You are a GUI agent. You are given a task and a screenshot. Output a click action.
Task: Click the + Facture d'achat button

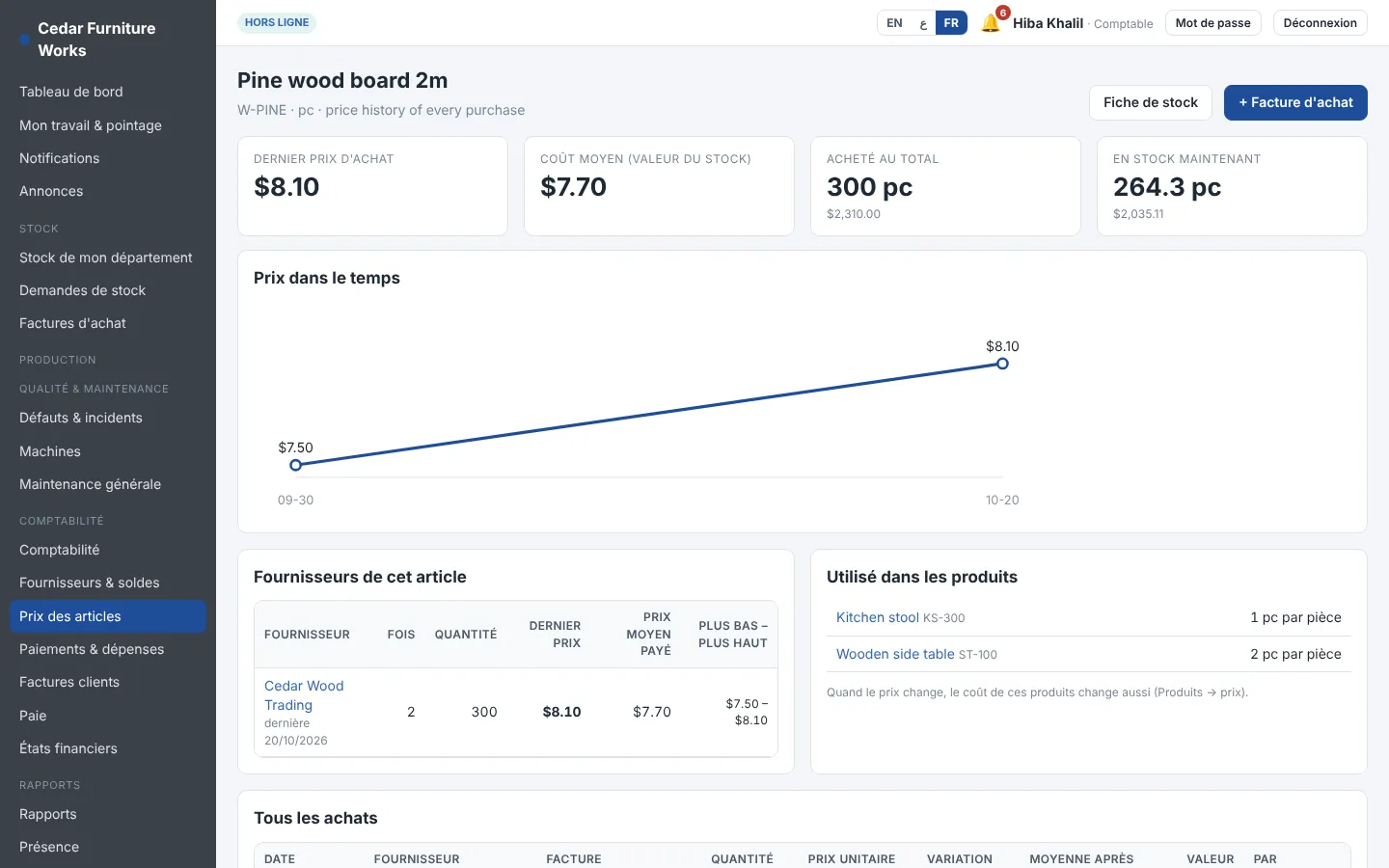tap(1295, 102)
